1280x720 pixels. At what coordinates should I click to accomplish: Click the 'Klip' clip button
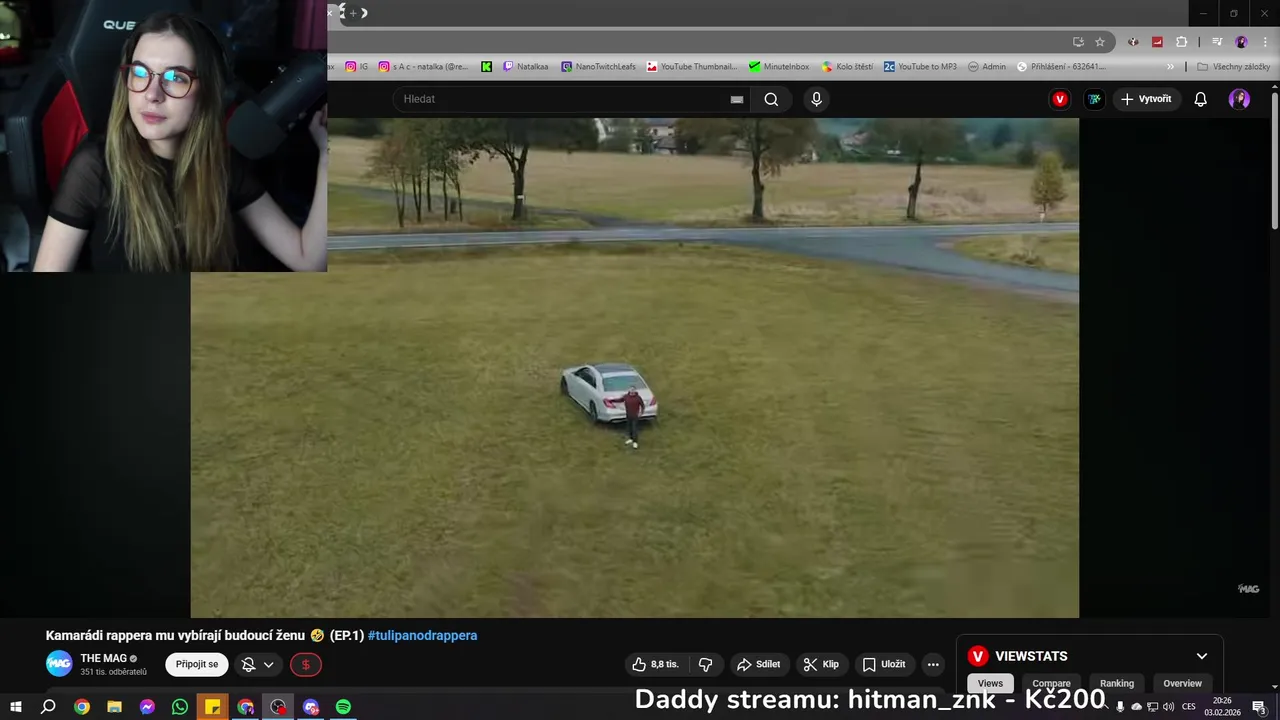(821, 664)
